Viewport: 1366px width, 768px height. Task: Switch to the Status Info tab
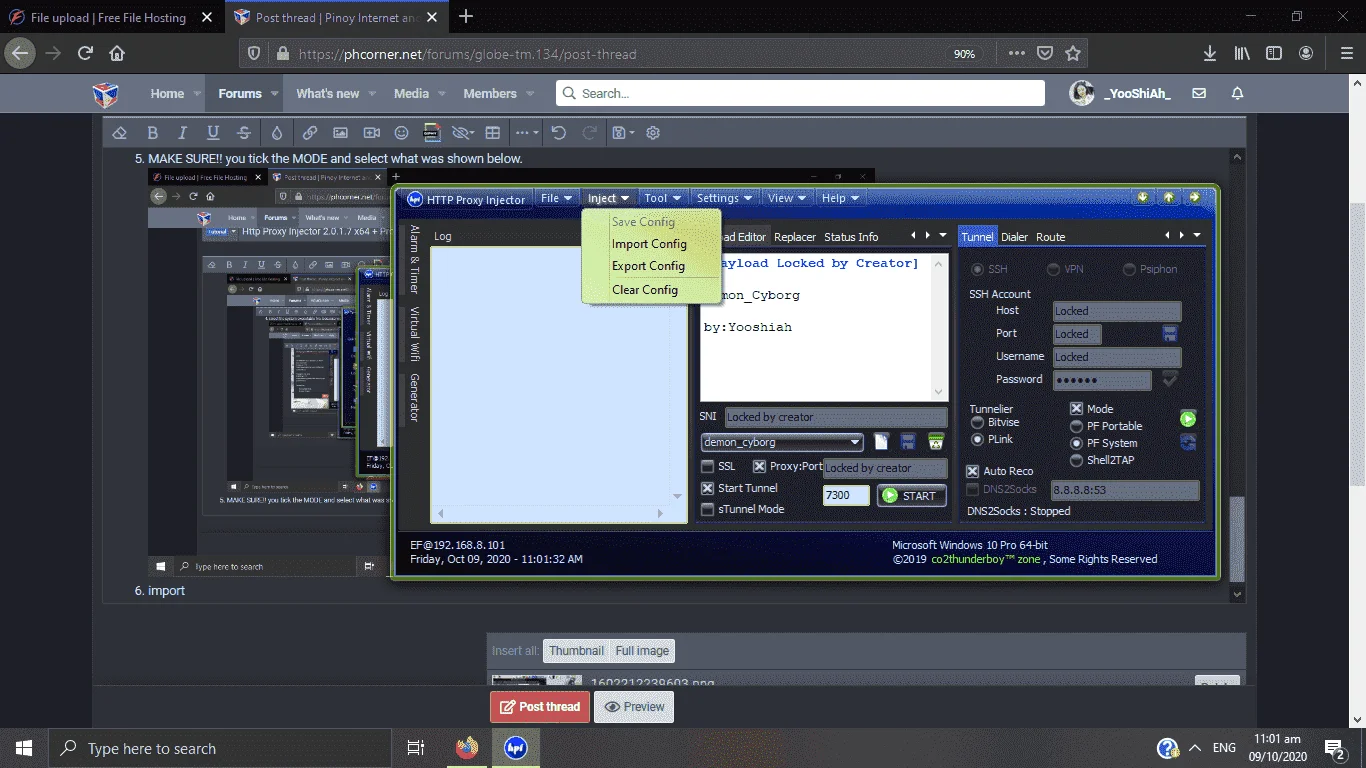point(851,237)
